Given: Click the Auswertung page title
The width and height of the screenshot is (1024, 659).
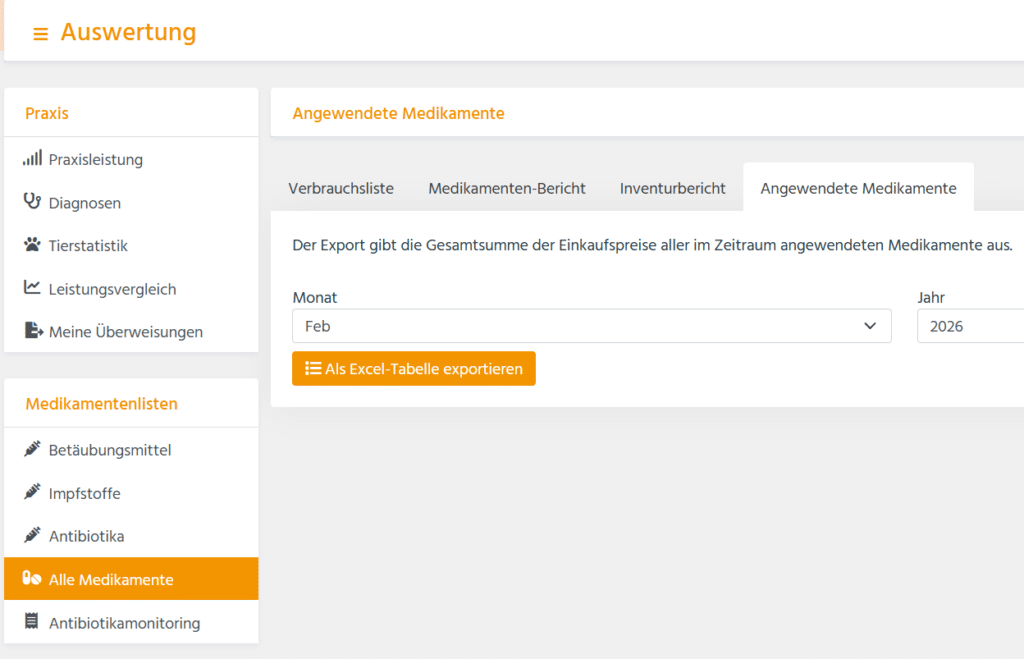Looking at the screenshot, I should (x=128, y=32).
